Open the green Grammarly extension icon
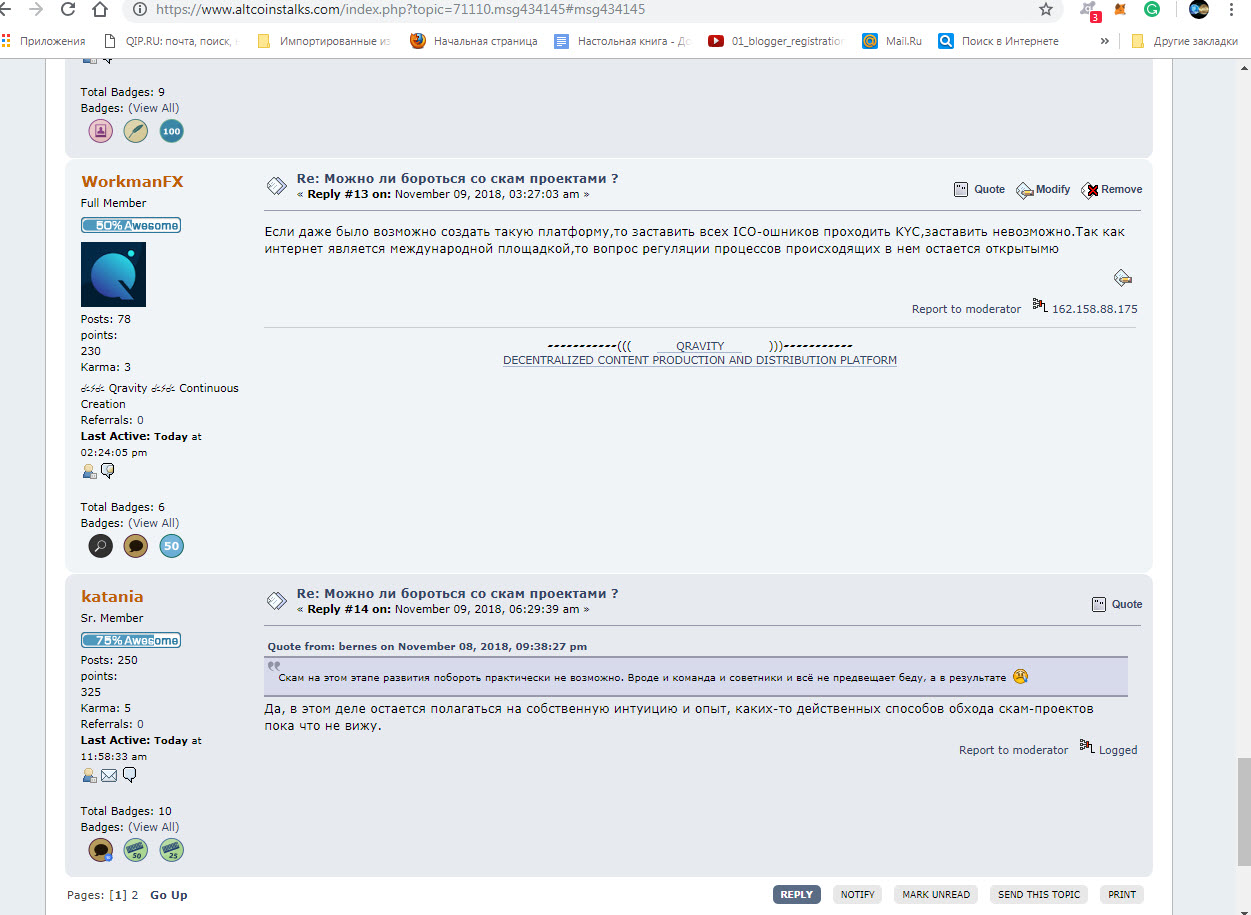 [x=1152, y=10]
